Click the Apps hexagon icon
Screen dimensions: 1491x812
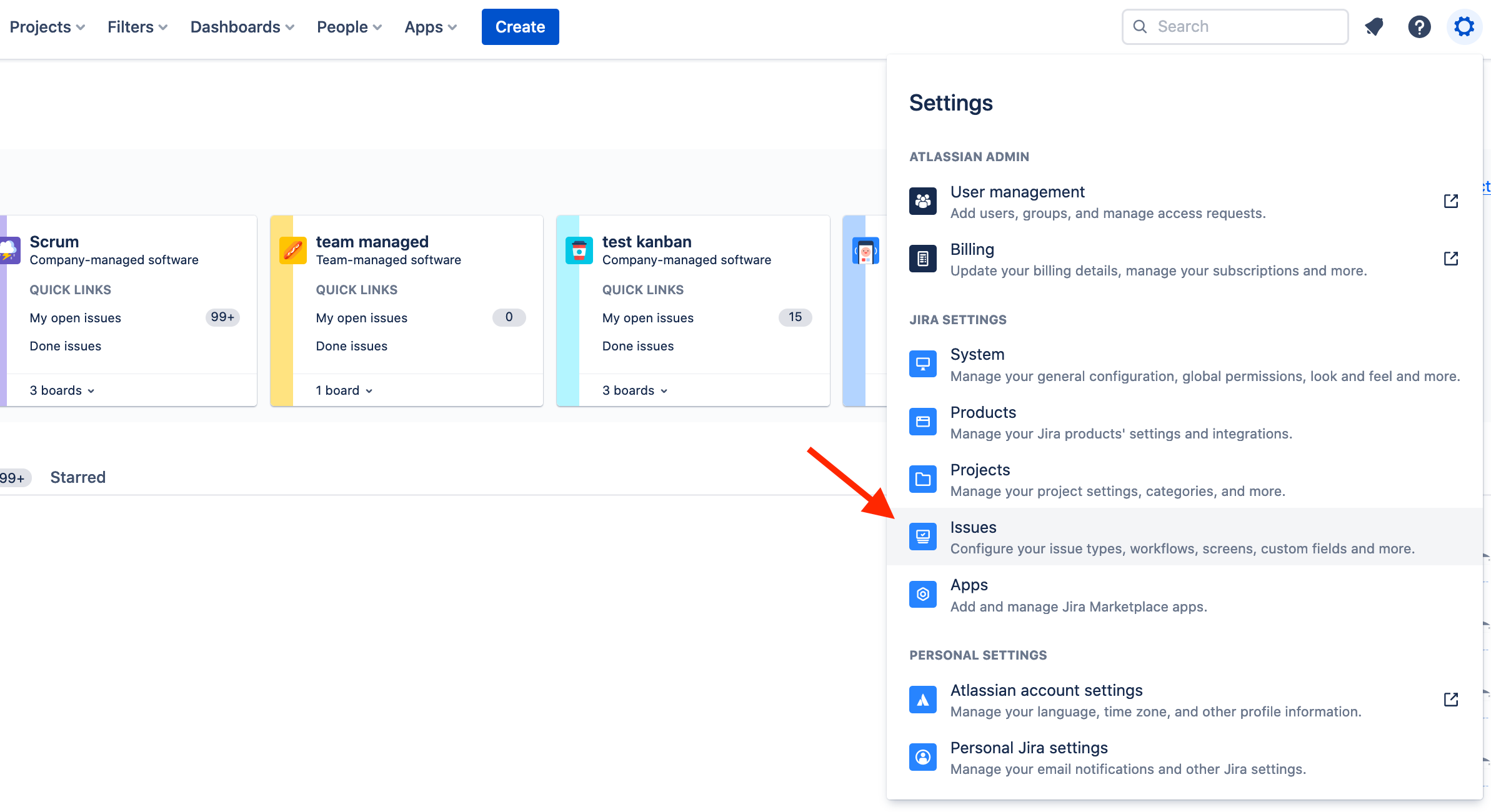(923, 594)
